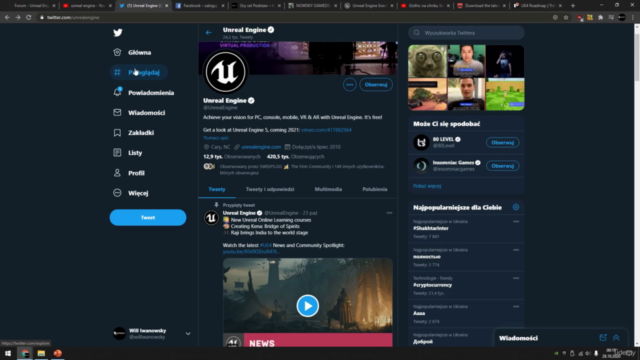This screenshot has height=360, width=640.
Task: Open Aaaa trend
Action: point(419,313)
